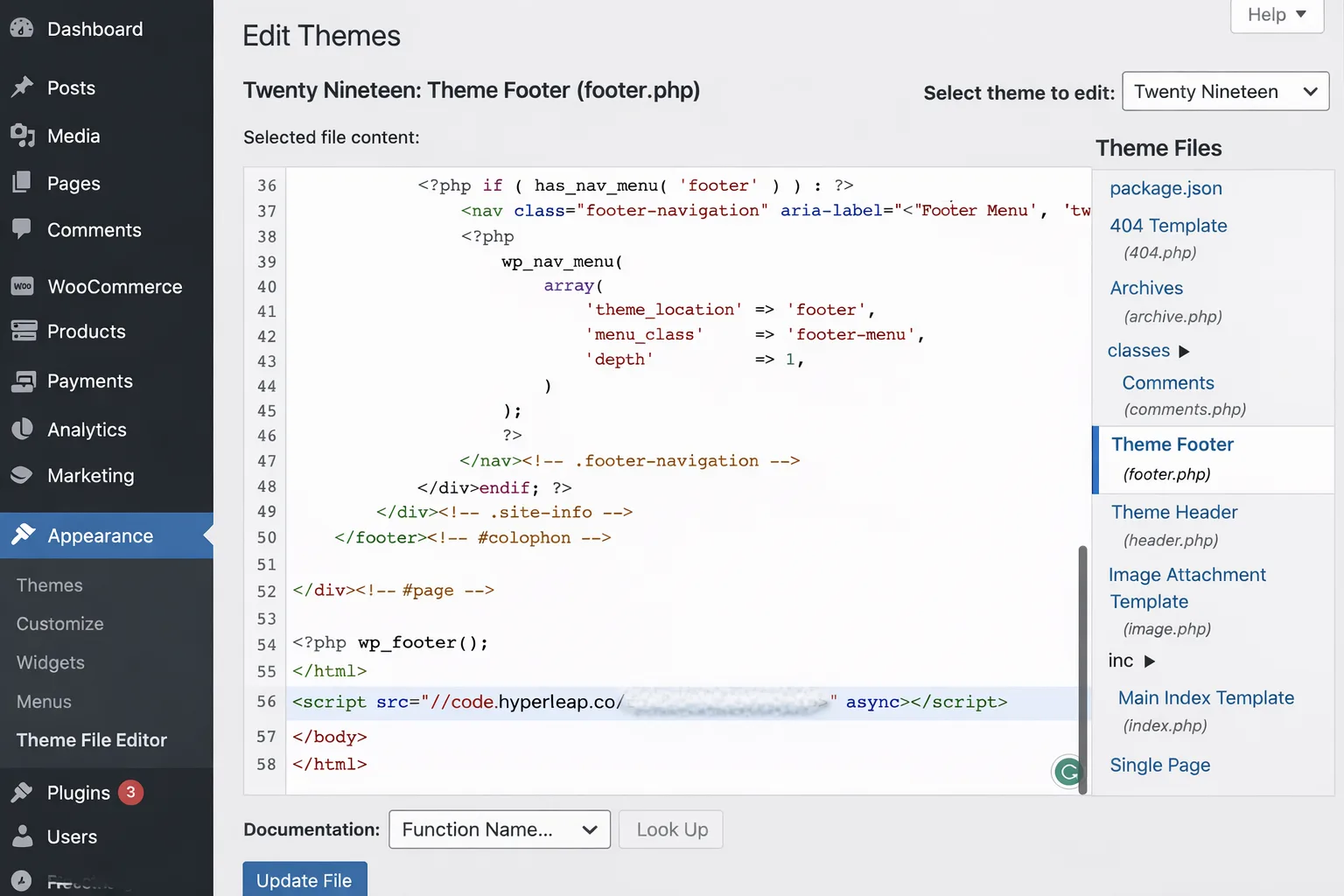Open the Select theme to edit dropdown
Image resolution: width=1344 pixels, height=896 pixels.
click(1224, 91)
